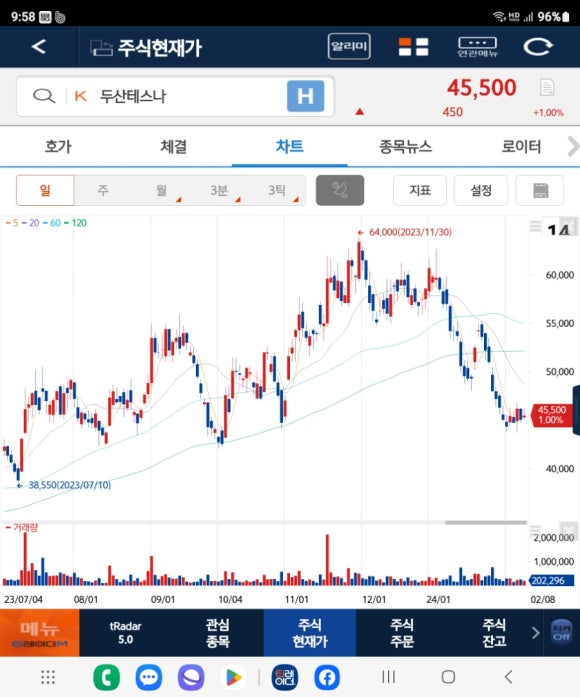Select 주식현재가 in bottom bar
This screenshot has height=697, width=580.
pyautogui.click(x=310, y=633)
